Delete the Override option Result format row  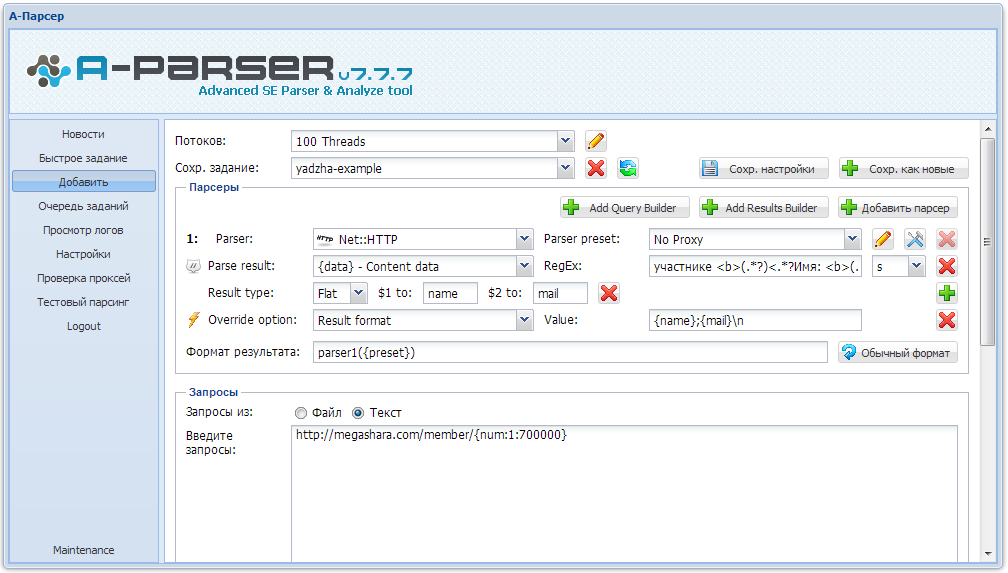pyautogui.click(x=946, y=320)
